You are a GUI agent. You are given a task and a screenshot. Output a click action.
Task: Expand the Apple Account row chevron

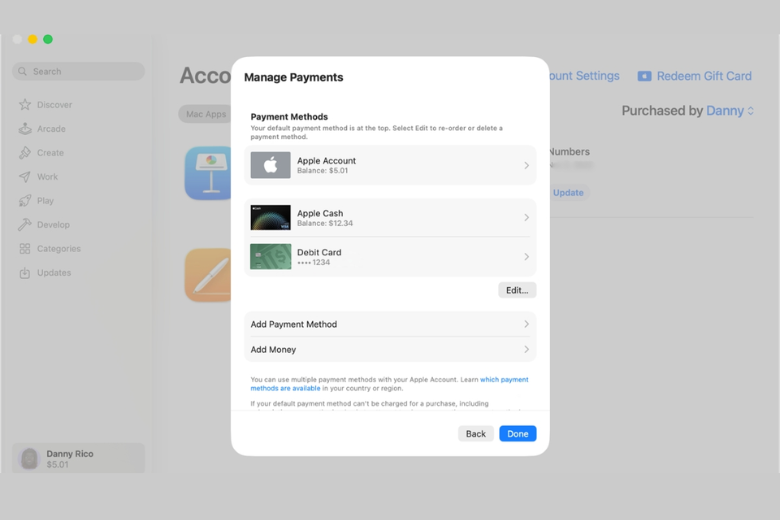(x=526, y=165)
